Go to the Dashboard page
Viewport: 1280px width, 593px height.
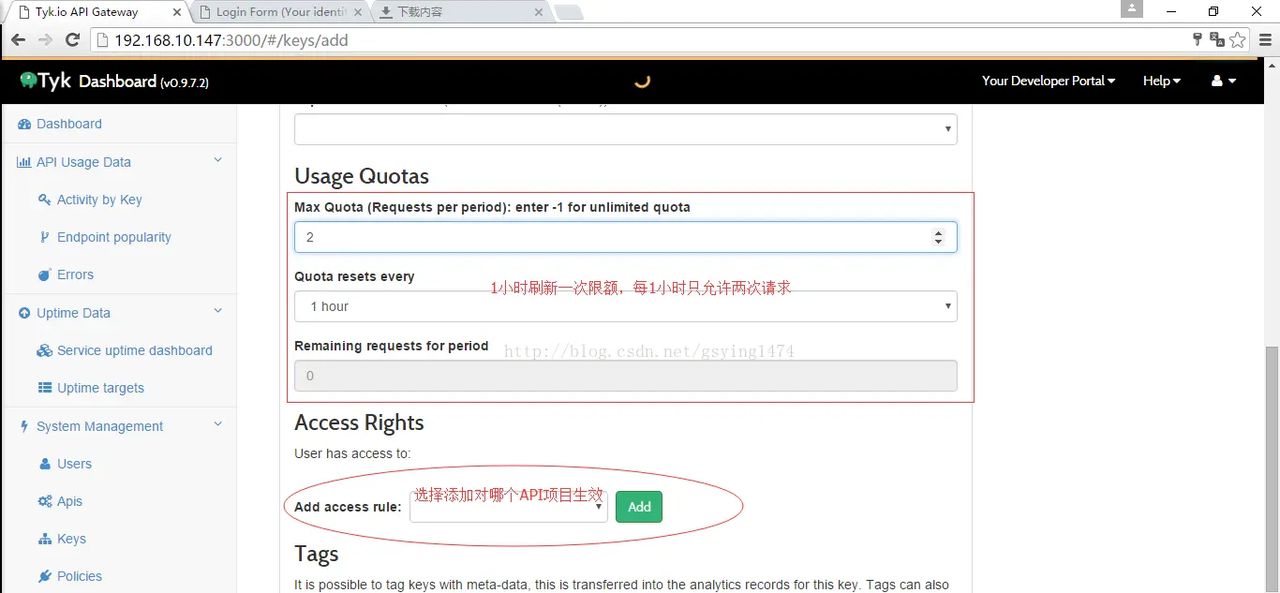(x=68, y=123)
